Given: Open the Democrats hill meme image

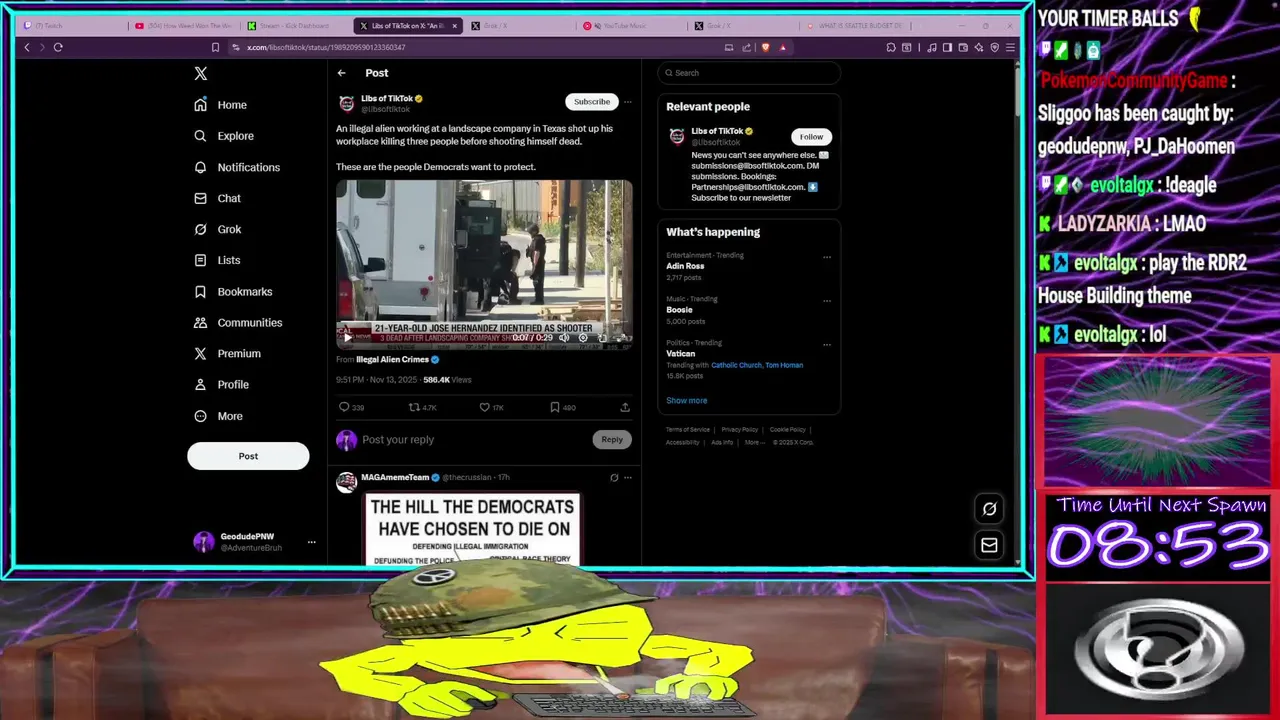Looking at the screenshot, I should (x=472, y=528).
